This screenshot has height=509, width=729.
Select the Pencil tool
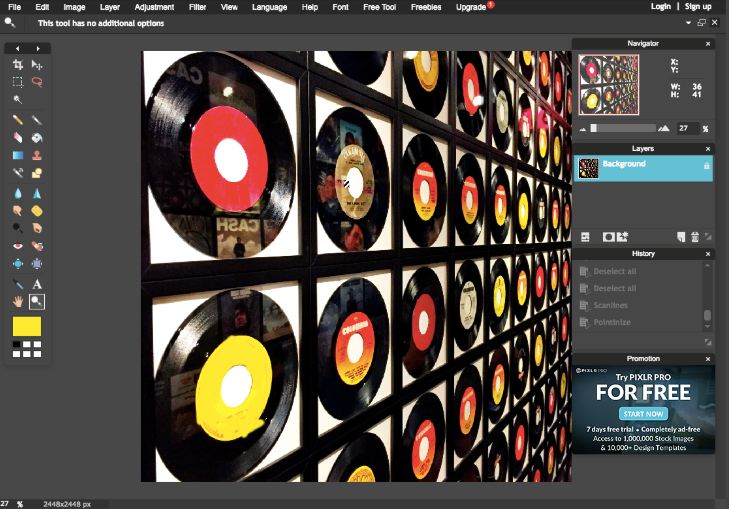coord(18,119)
